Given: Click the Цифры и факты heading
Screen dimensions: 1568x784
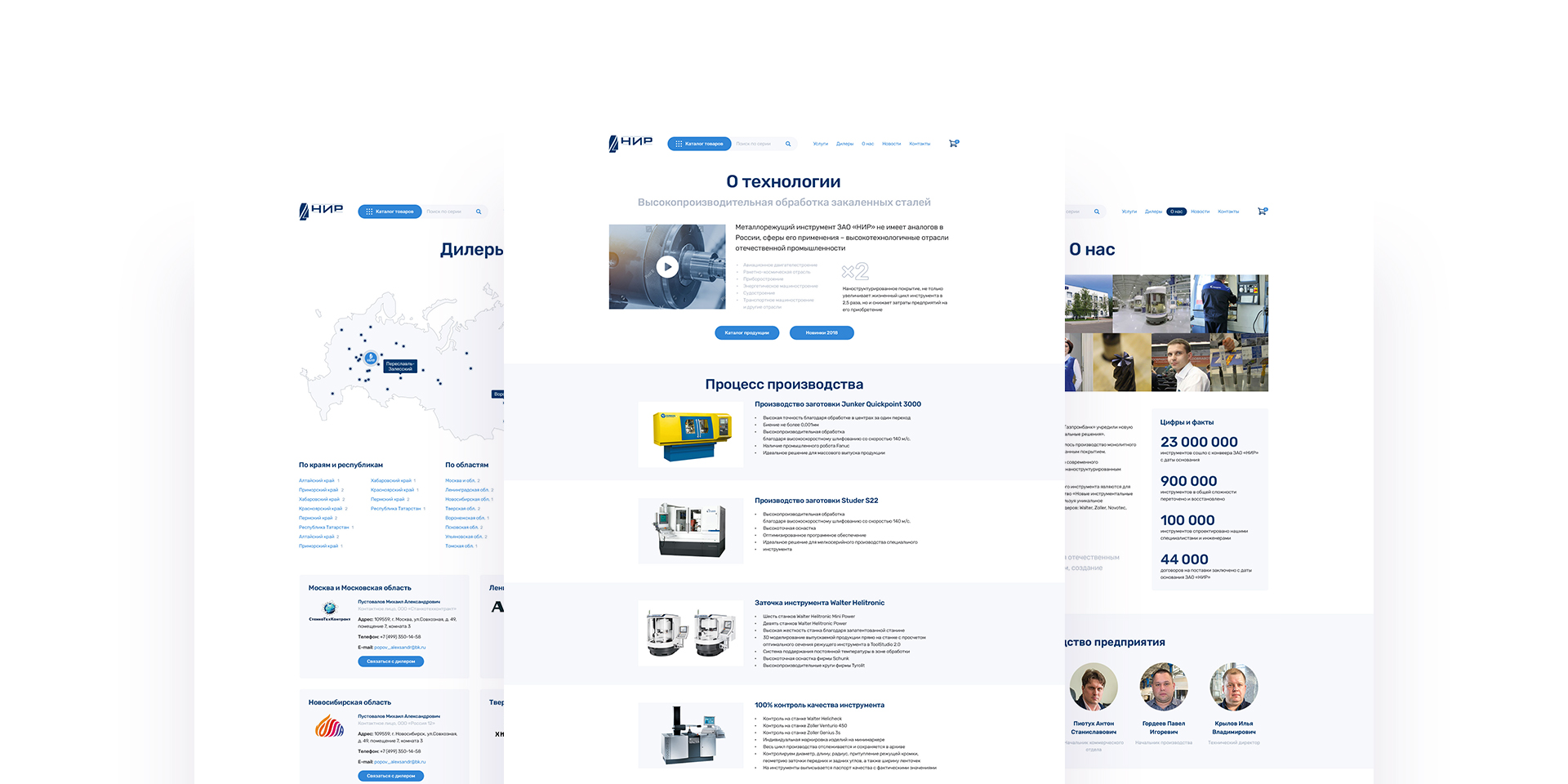Looking at the screenshot, I should [1187, 422].
